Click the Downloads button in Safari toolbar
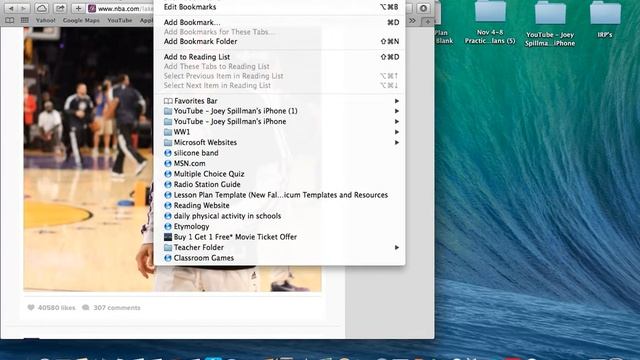640x360 pixels. click(423, 8)
